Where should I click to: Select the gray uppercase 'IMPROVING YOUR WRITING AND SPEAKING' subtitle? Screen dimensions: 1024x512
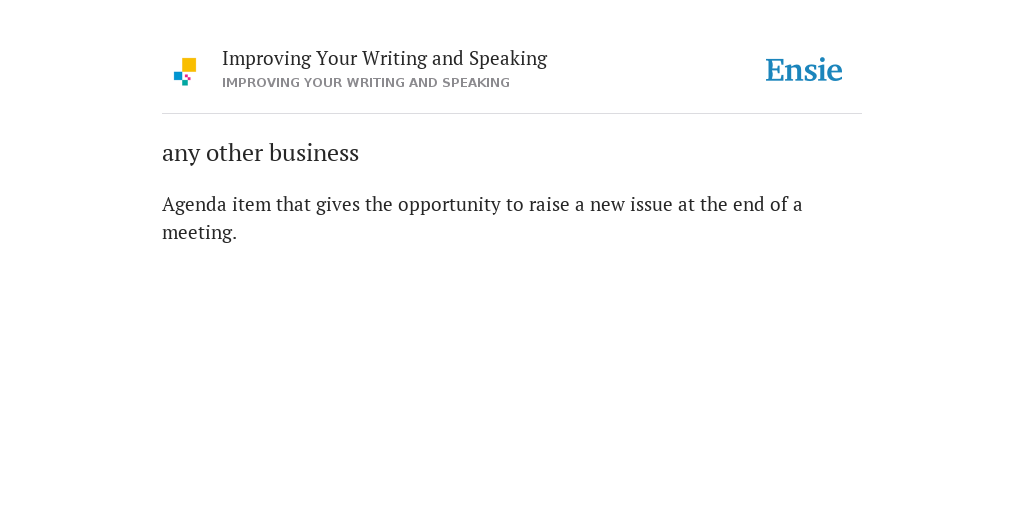[x=366, y=83]
